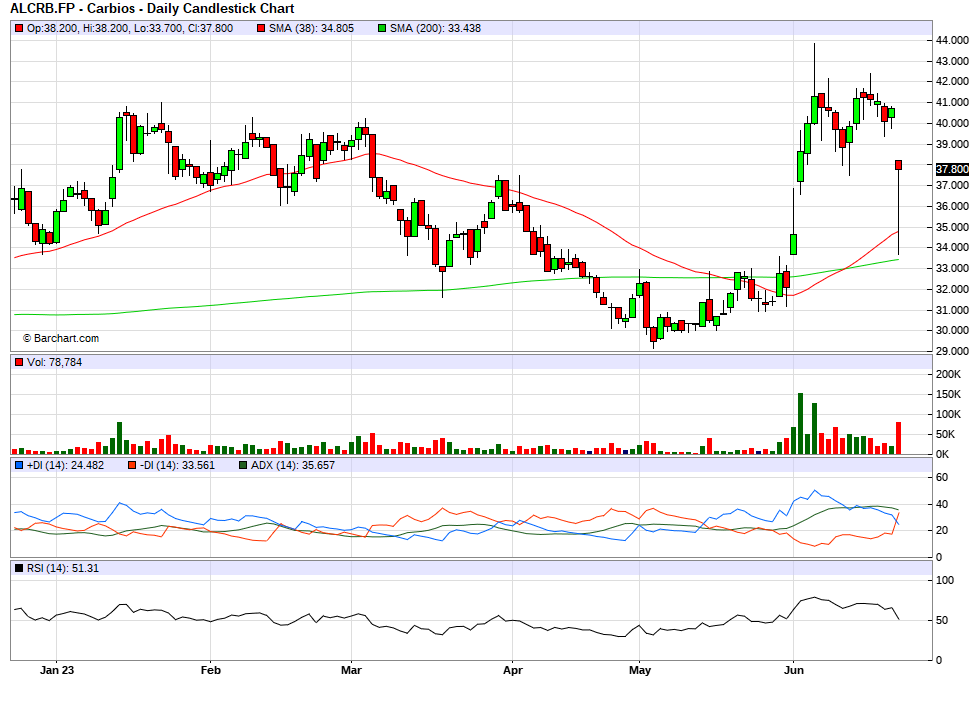Click the chart title ALCRB.FP Carbios

tap(152, 9)
